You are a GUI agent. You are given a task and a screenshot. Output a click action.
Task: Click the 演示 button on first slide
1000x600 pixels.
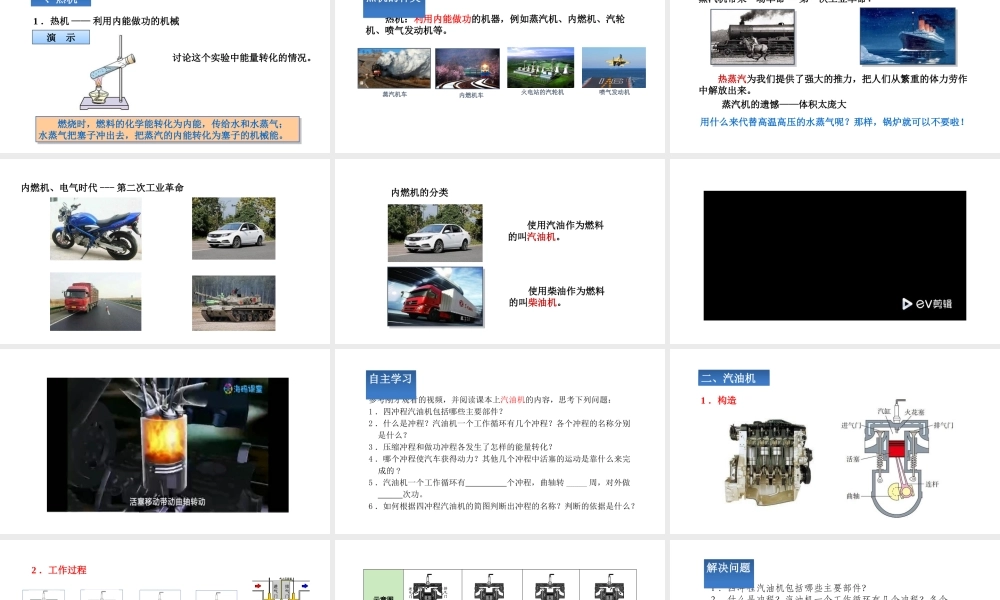[x=61, y=38]
